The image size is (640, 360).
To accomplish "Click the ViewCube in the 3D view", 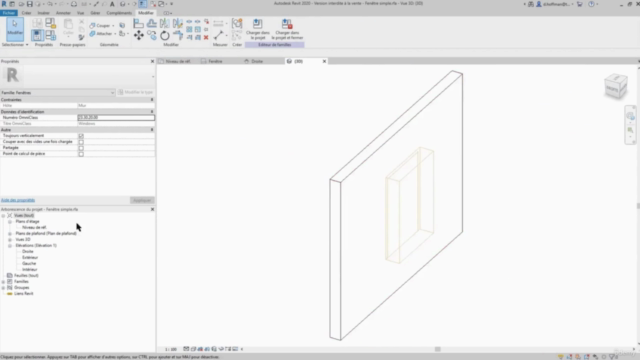I will coord(616,86).
